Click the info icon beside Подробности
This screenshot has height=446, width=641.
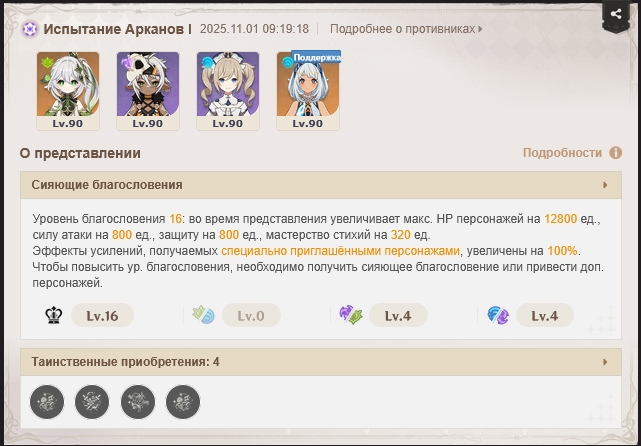coord(616,153)
